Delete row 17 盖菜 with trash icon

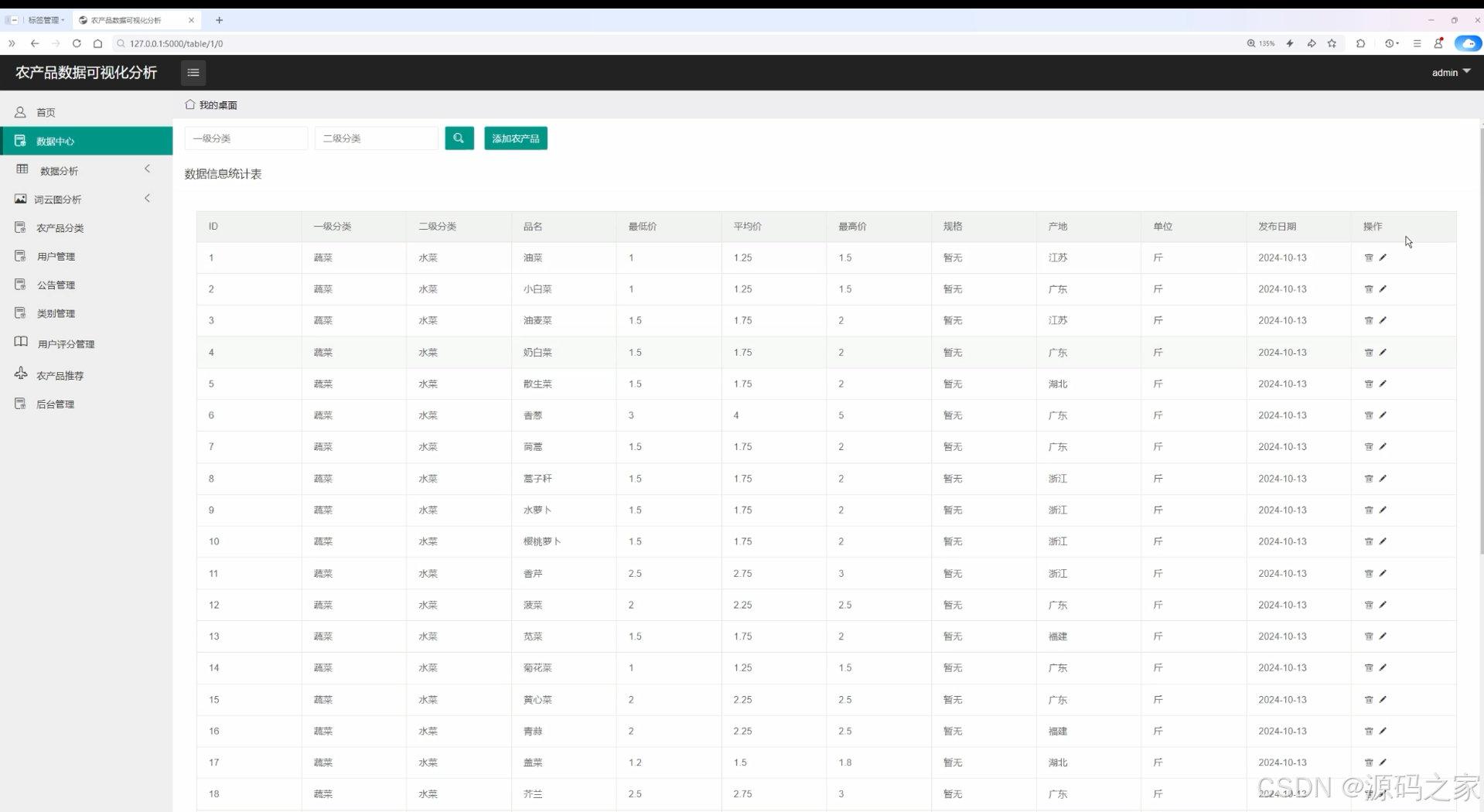pyautogui.click(x=1369, y=763)
